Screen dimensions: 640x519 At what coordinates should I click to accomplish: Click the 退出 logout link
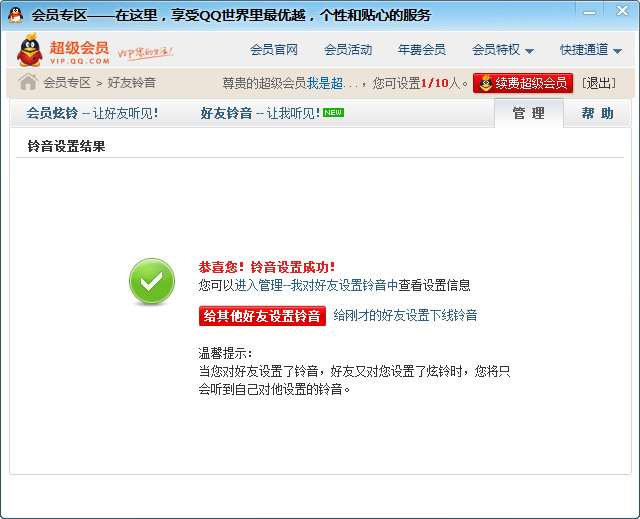[x=599, y=83]
